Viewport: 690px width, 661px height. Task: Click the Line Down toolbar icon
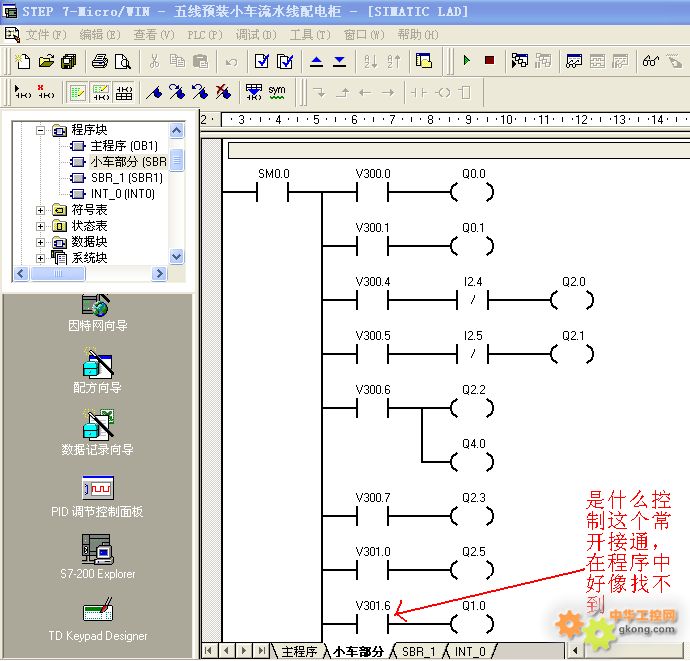319,92
